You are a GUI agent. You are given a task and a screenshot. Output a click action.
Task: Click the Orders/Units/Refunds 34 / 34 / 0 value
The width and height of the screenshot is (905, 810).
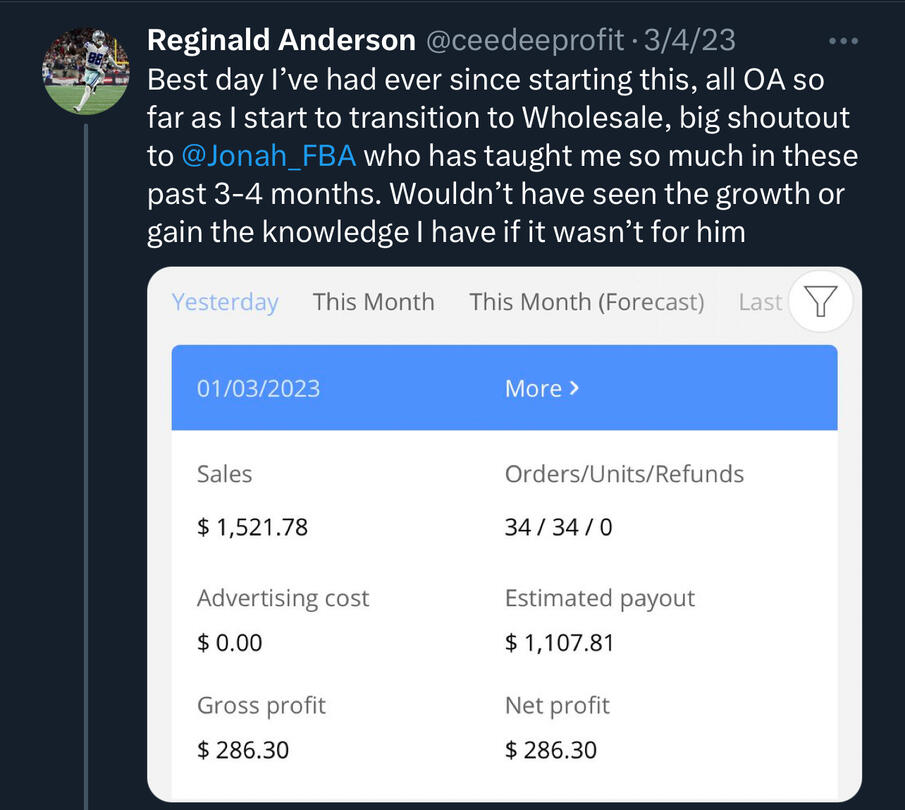coord(558,526)
